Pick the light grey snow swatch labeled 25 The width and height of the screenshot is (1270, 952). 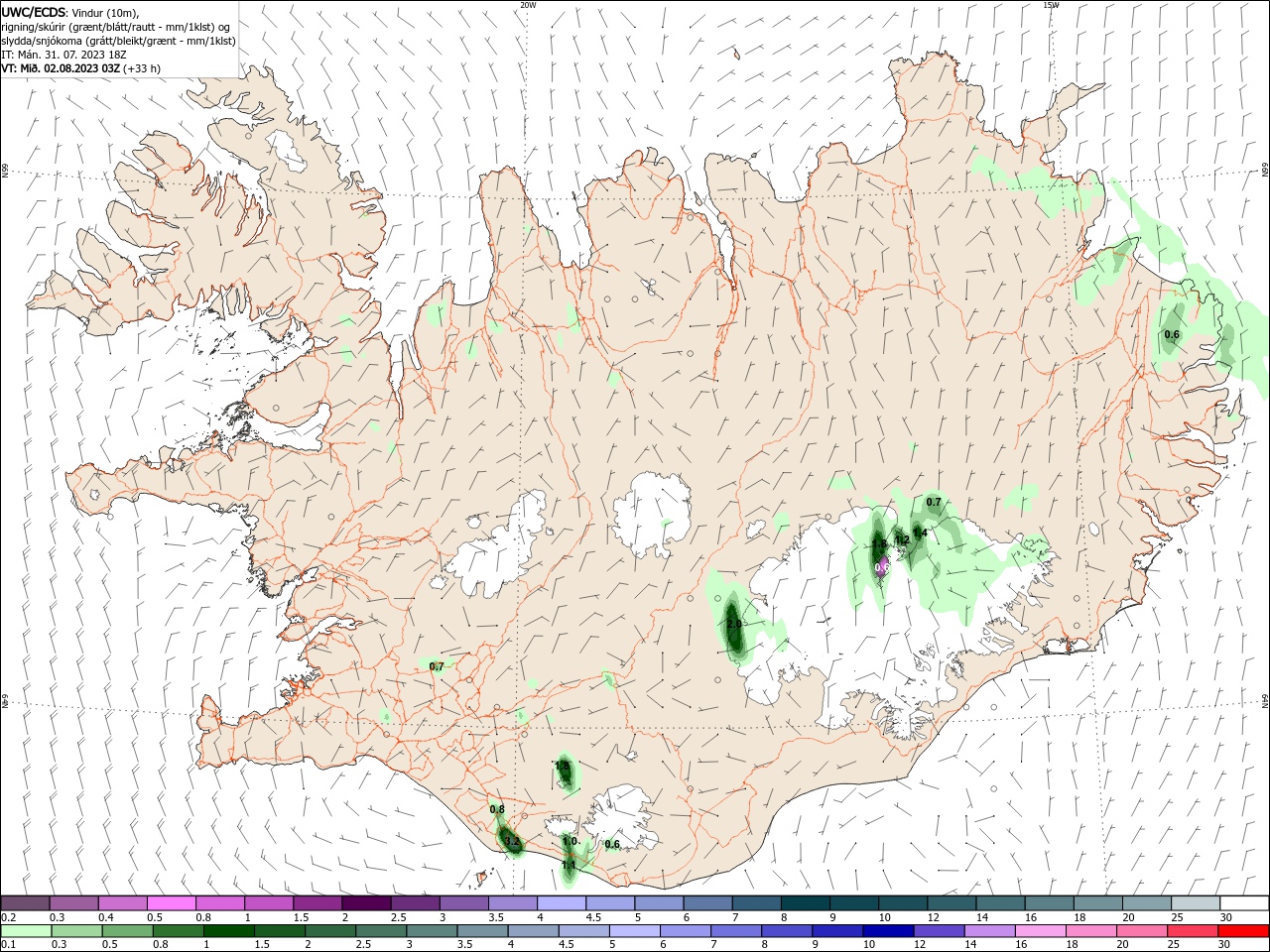[x=1195, y=903]
